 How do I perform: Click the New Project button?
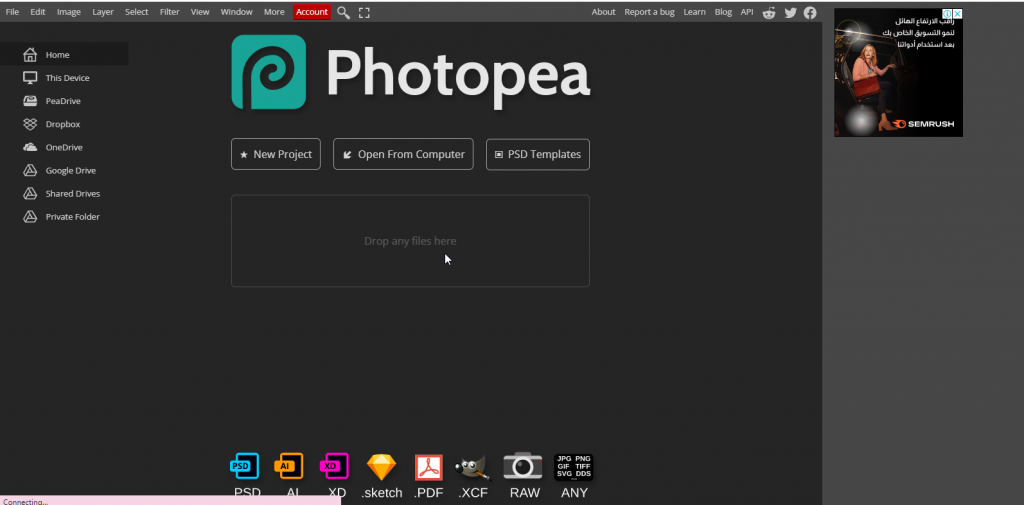point(276,154)
